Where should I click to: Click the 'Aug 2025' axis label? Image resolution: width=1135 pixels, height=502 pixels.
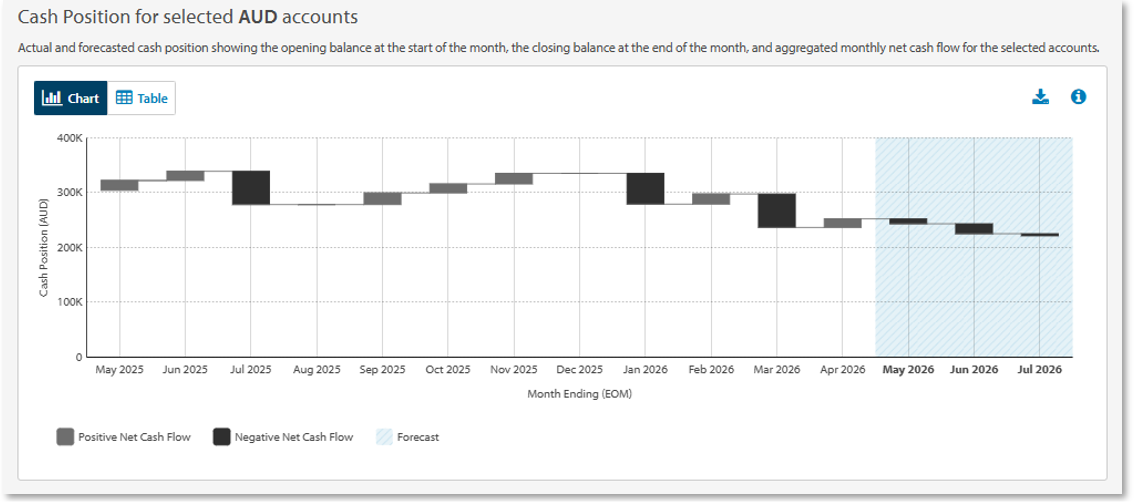(x=317, y=370)
